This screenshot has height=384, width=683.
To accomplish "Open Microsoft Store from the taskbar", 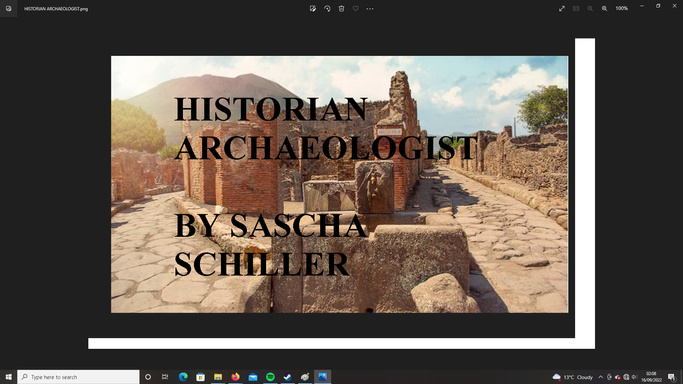I will click(x=200, y=377).
